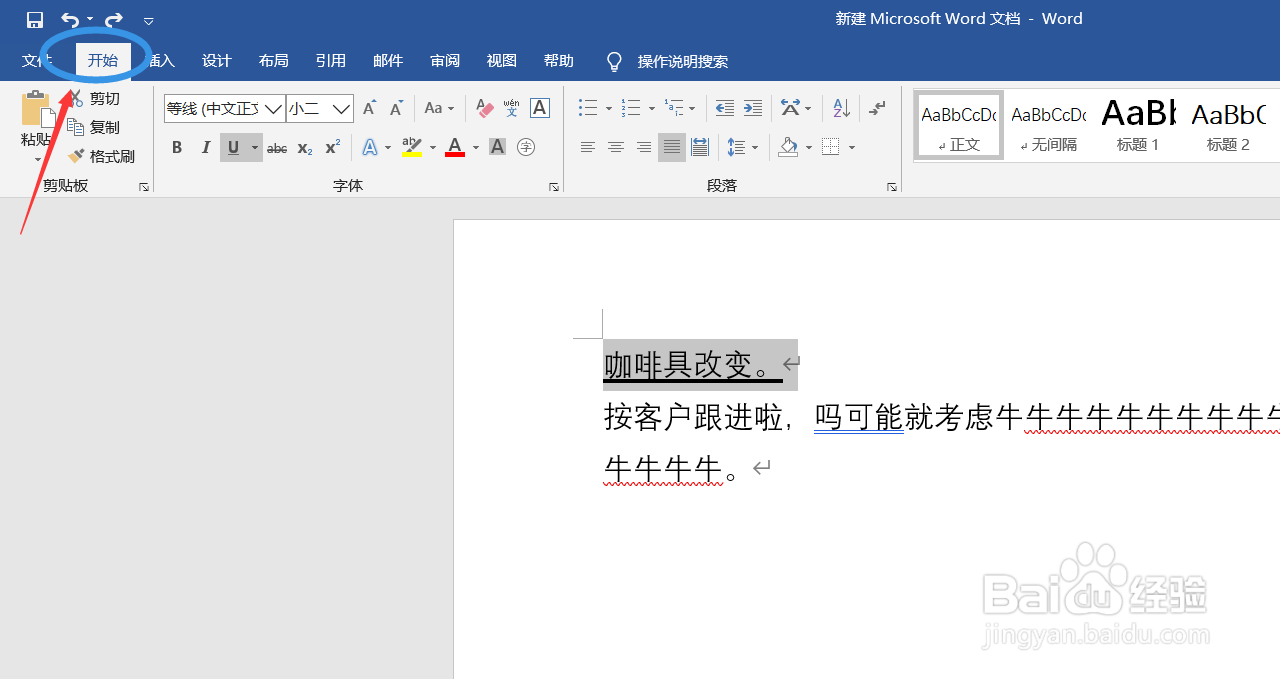Increase the paragraph indent
Image resolution: width=1280 pixels, height=679 pixels.
(x=752, y=108)
